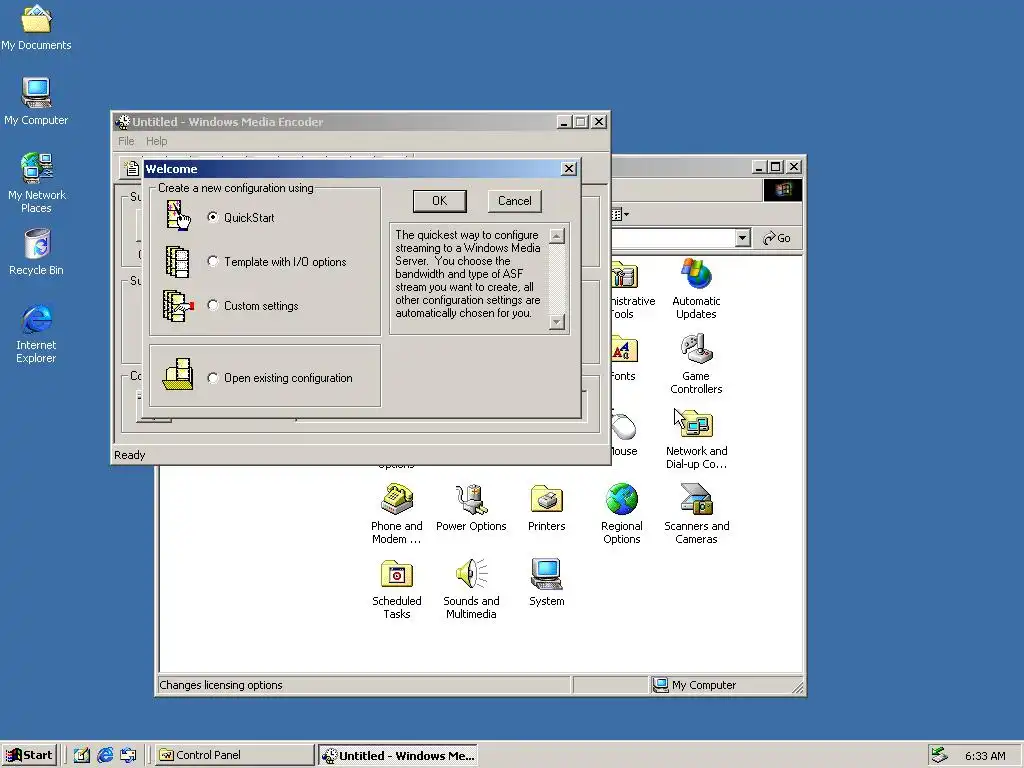
Task: Open System in Control Panel
Action: [547, 583]
